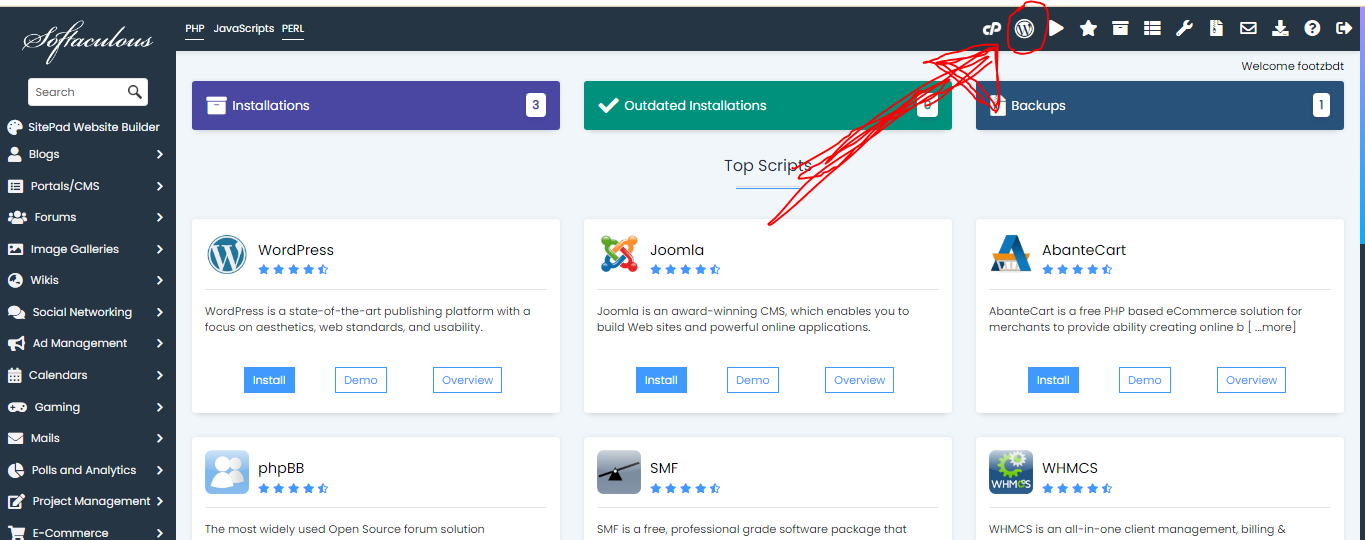Select the PERL scripts tab
This screenshot has width=1365, height=540.
(293, 28)
